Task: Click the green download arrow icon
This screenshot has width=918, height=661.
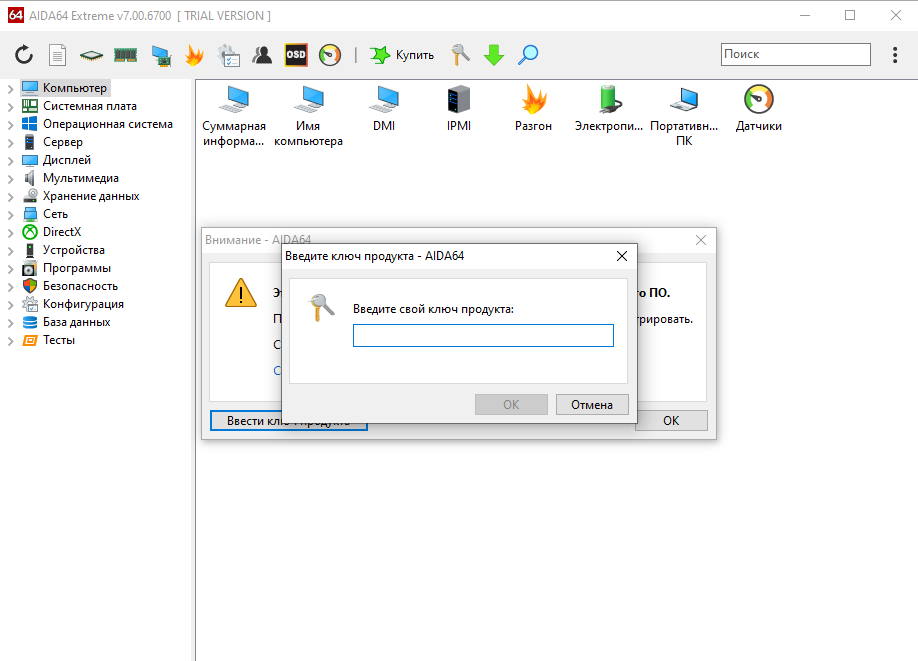Action: (x=494, y=55)
